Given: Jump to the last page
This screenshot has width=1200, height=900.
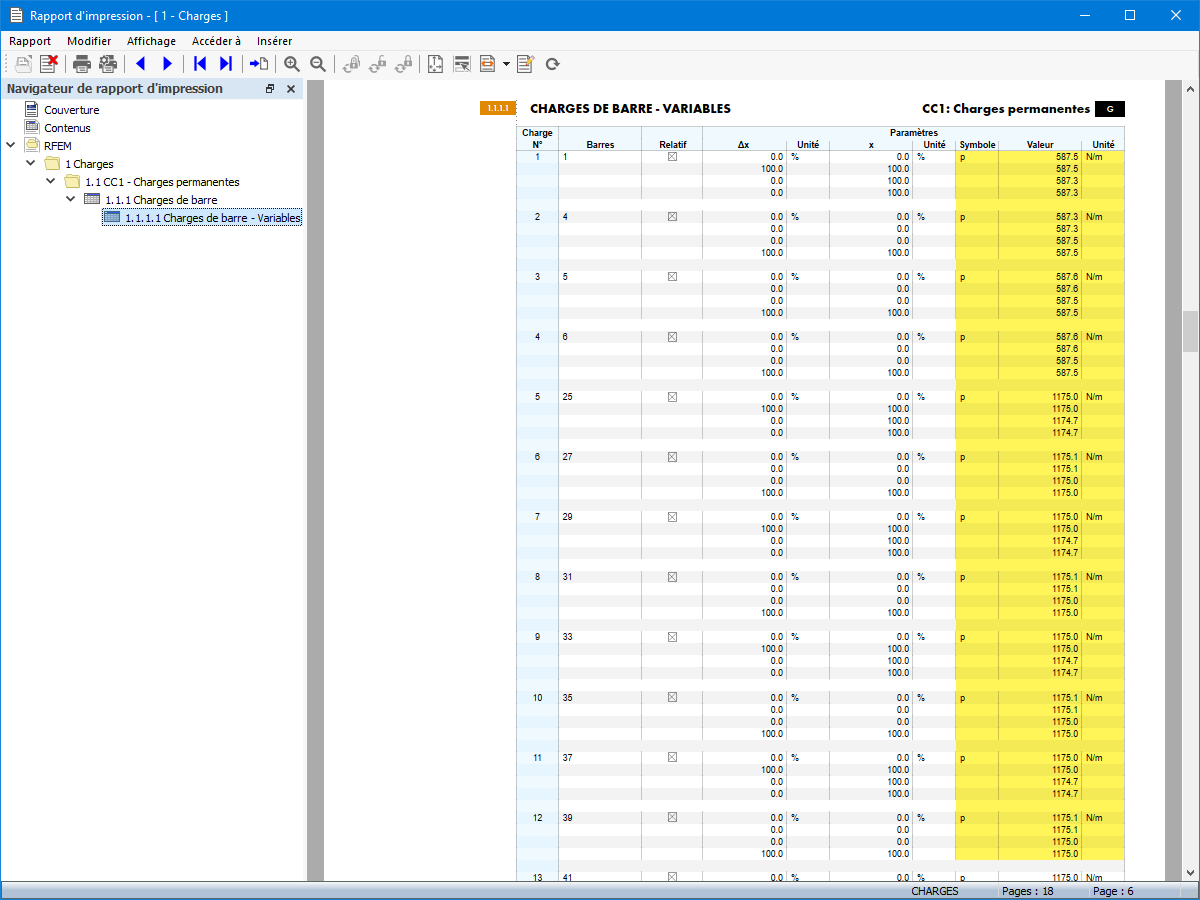Looking at the screenshot, I should [x=226, y=64].
